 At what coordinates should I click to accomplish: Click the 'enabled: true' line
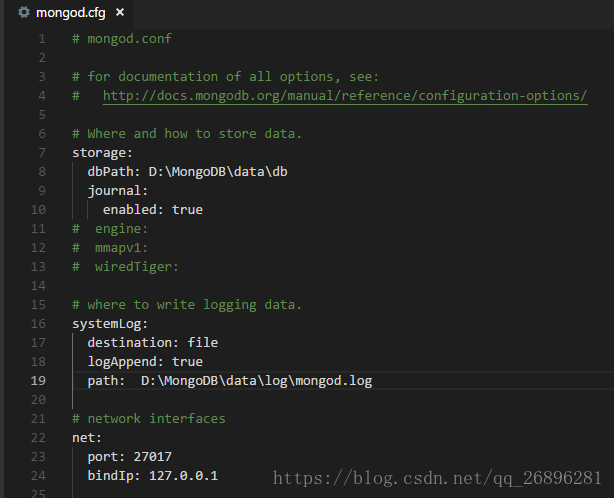pos(153,210)
